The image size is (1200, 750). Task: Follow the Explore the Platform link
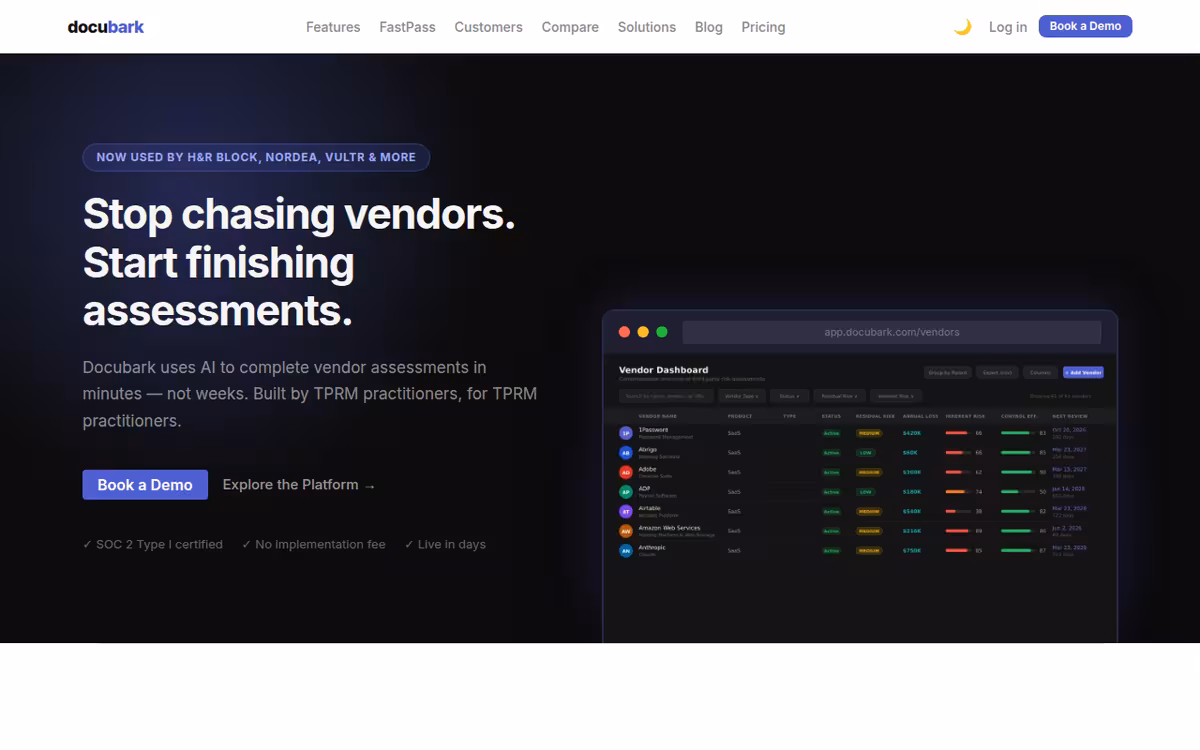(x=299, y=485)
